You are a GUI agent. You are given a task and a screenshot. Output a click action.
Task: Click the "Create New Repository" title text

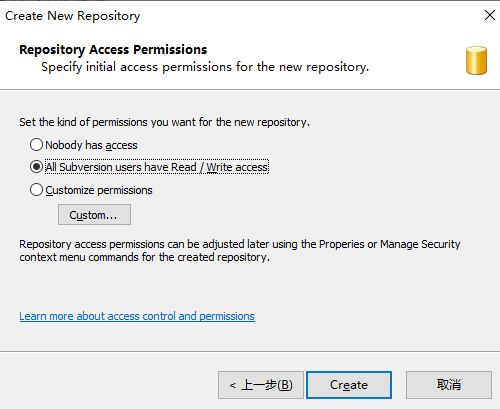(73, 16)
